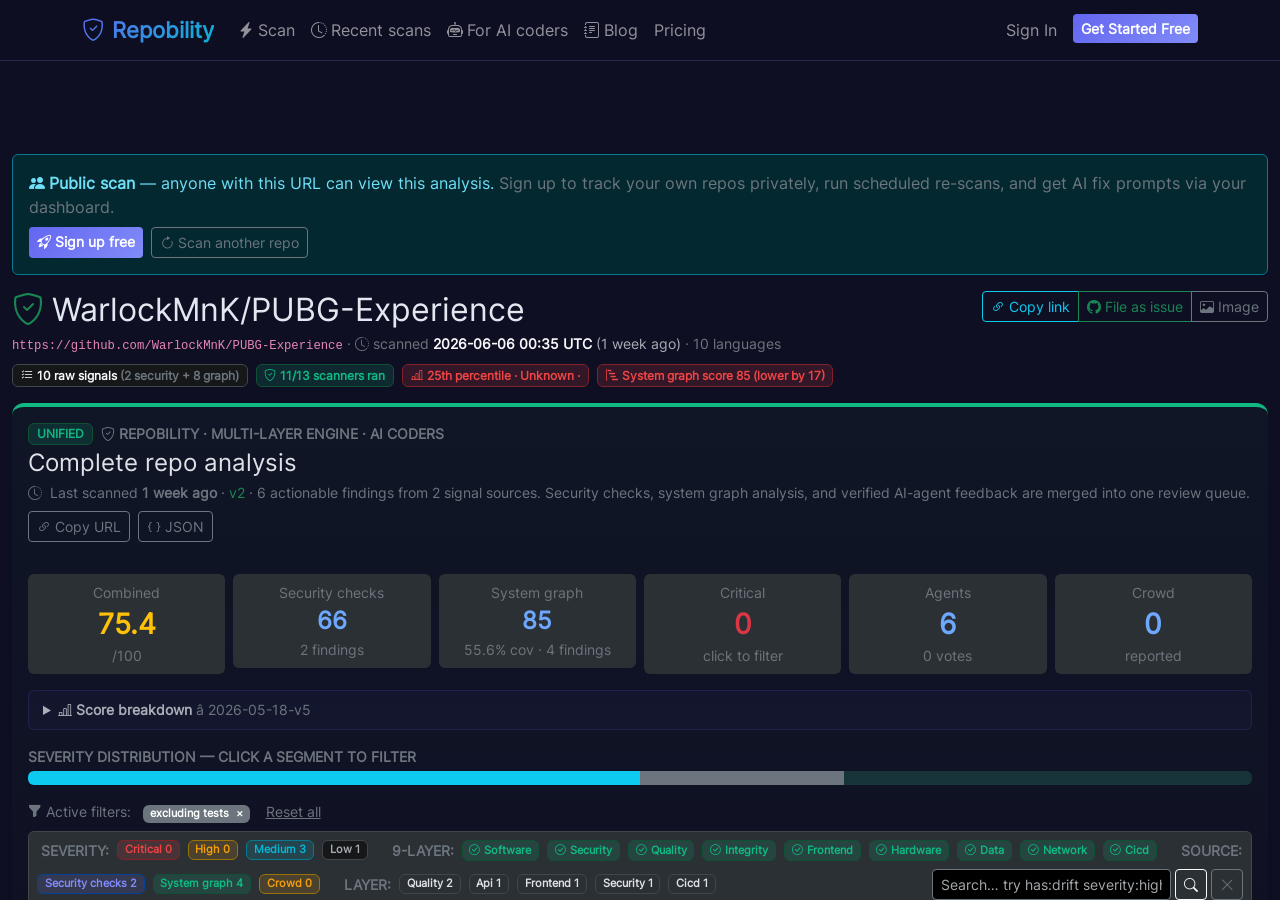The height and width of the screenshot is (900, 1280).
Task: Clear the findings search with the X button
Action: point(1227,885)
